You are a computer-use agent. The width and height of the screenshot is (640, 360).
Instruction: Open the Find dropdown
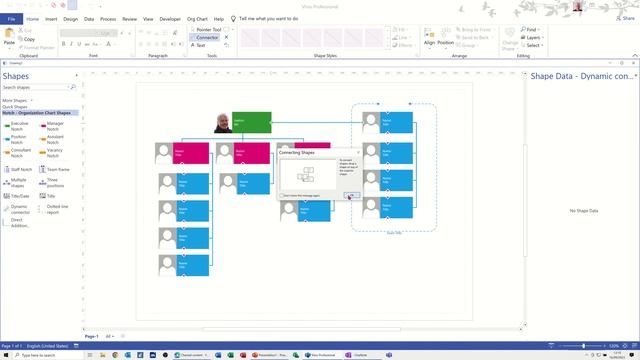530,30
